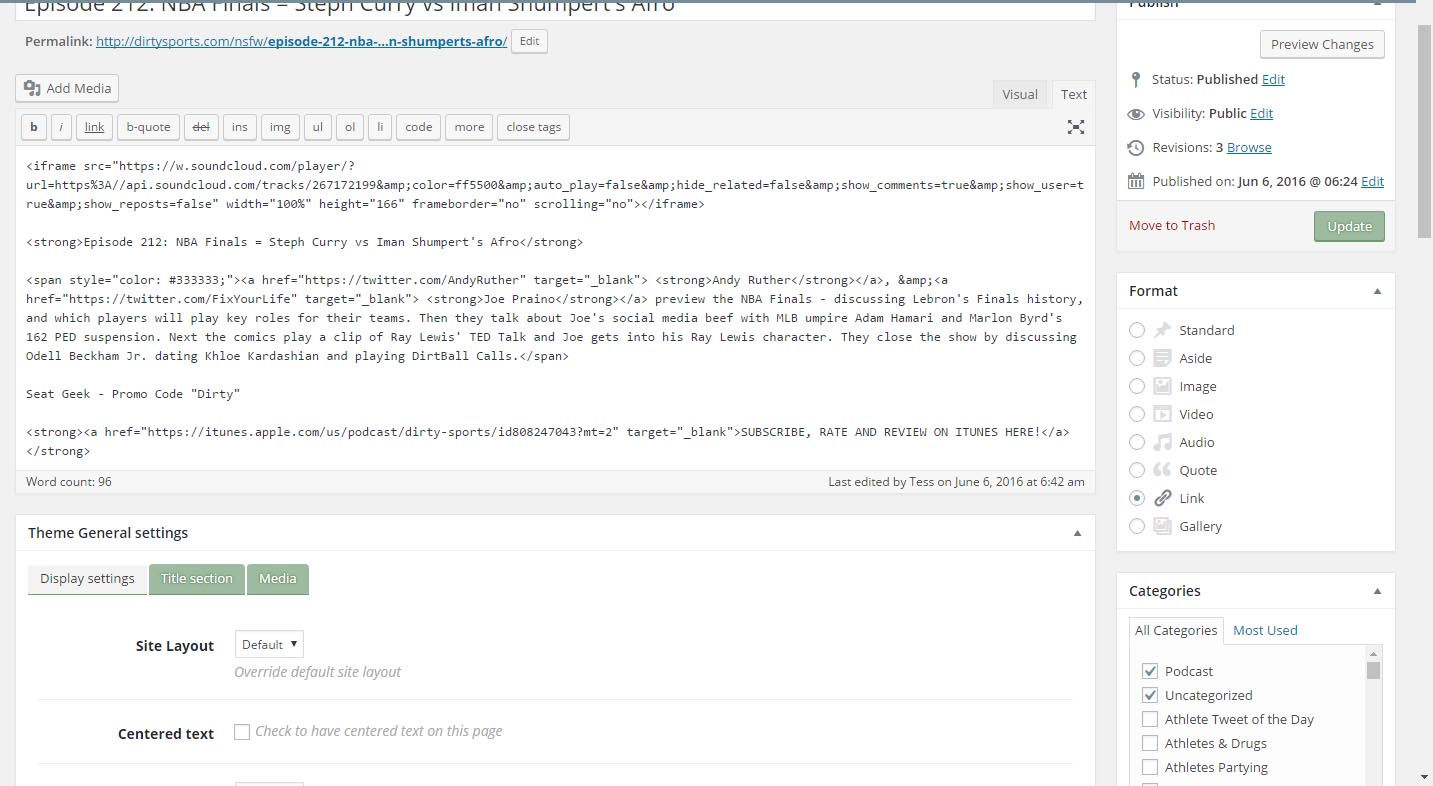Select the Audio post format radio button

point(1137,442)
